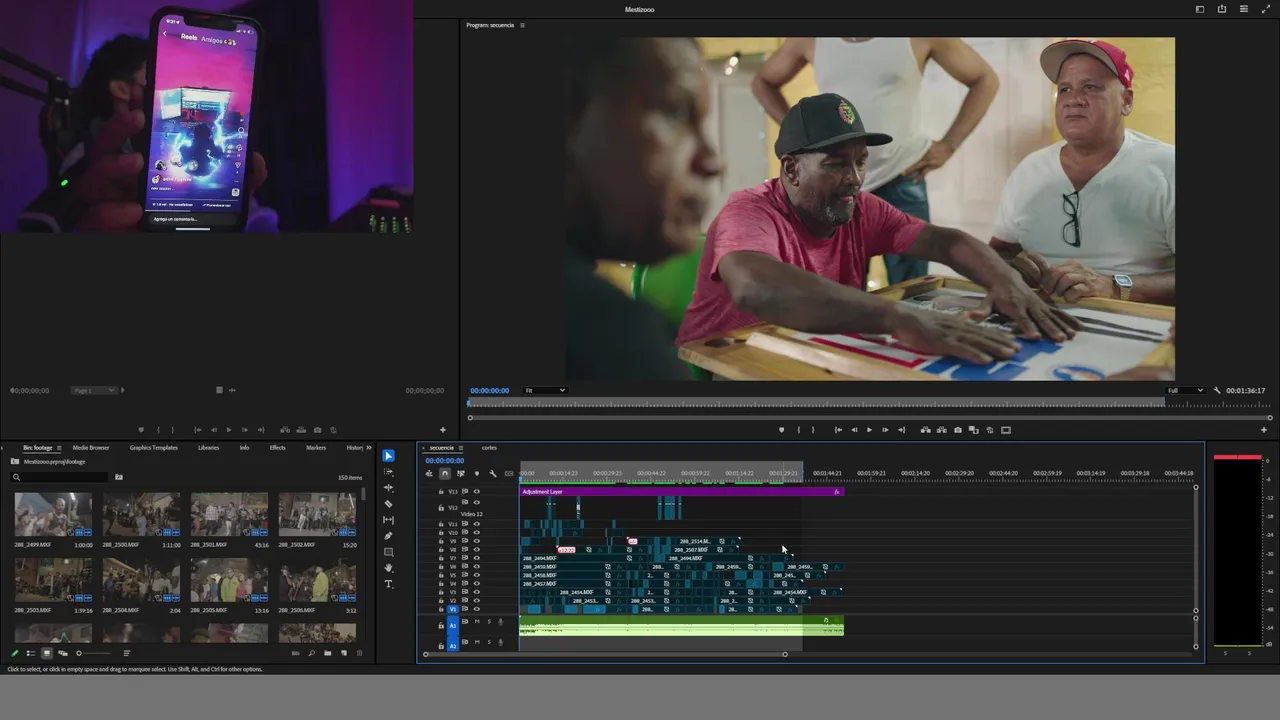Select the Pen tool
This screenshot has width=1280, height=720.
[x=389, y=536]
